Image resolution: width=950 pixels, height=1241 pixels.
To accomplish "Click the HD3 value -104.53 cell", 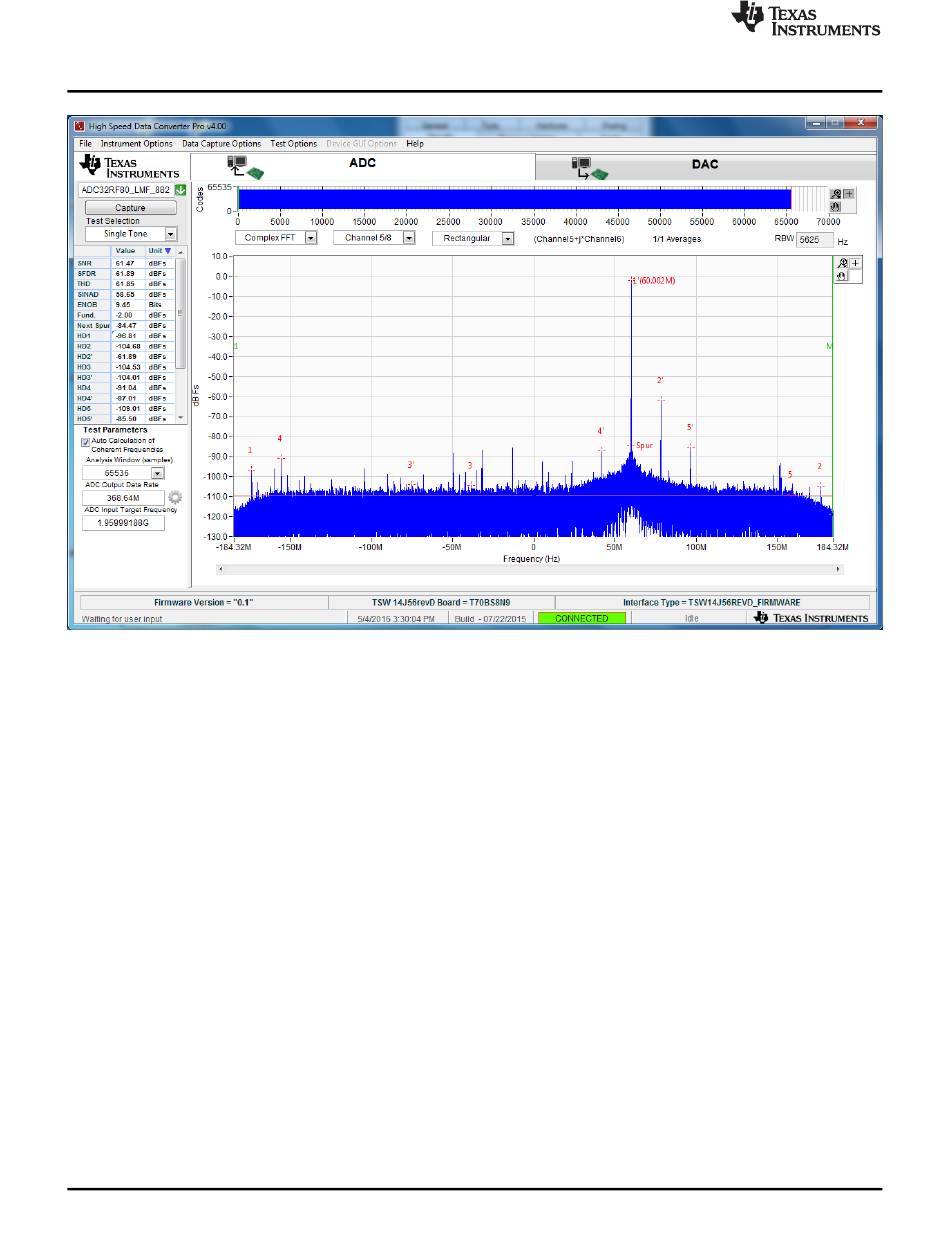I will pyautogui.click(x=128, y=367).
